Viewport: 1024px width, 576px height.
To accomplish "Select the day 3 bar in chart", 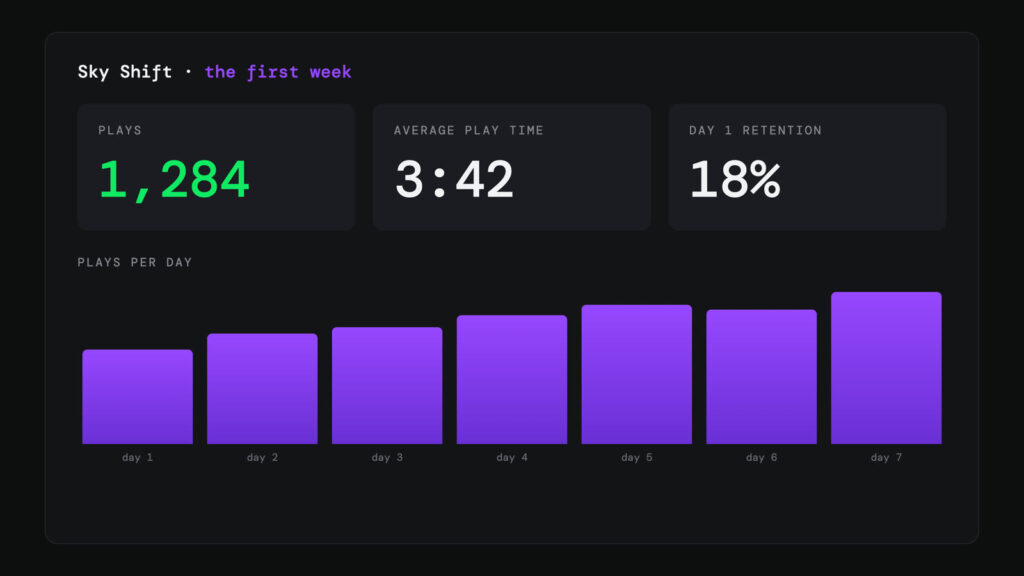I will [387, 386].
